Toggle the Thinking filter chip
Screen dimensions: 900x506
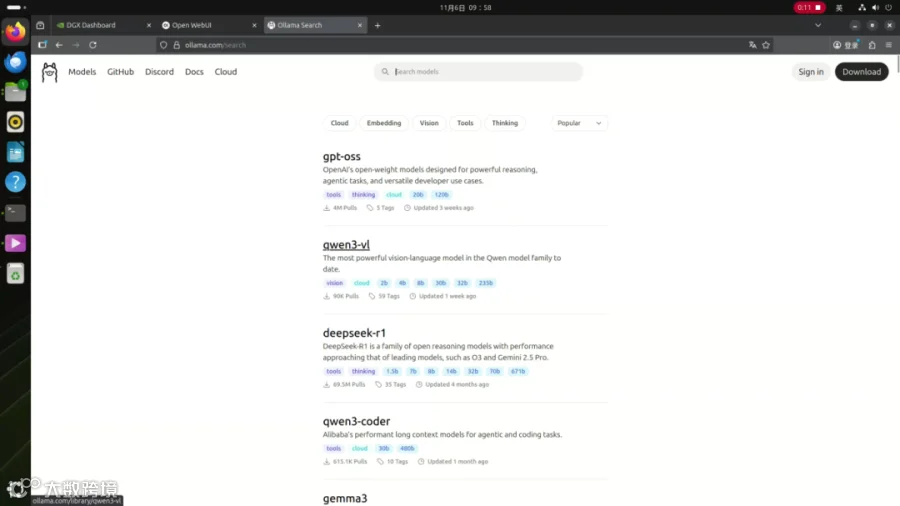click(x=505, y=123)
